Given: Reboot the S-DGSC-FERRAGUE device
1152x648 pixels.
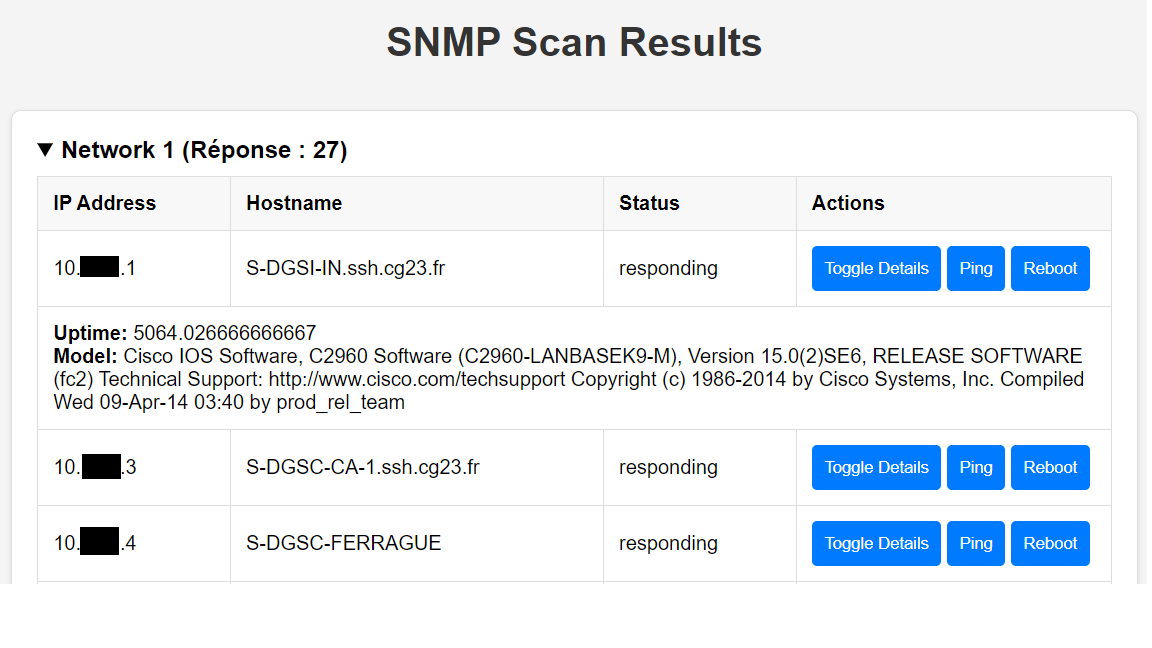Looking at the screenshot, I should tap(1050, 543).
